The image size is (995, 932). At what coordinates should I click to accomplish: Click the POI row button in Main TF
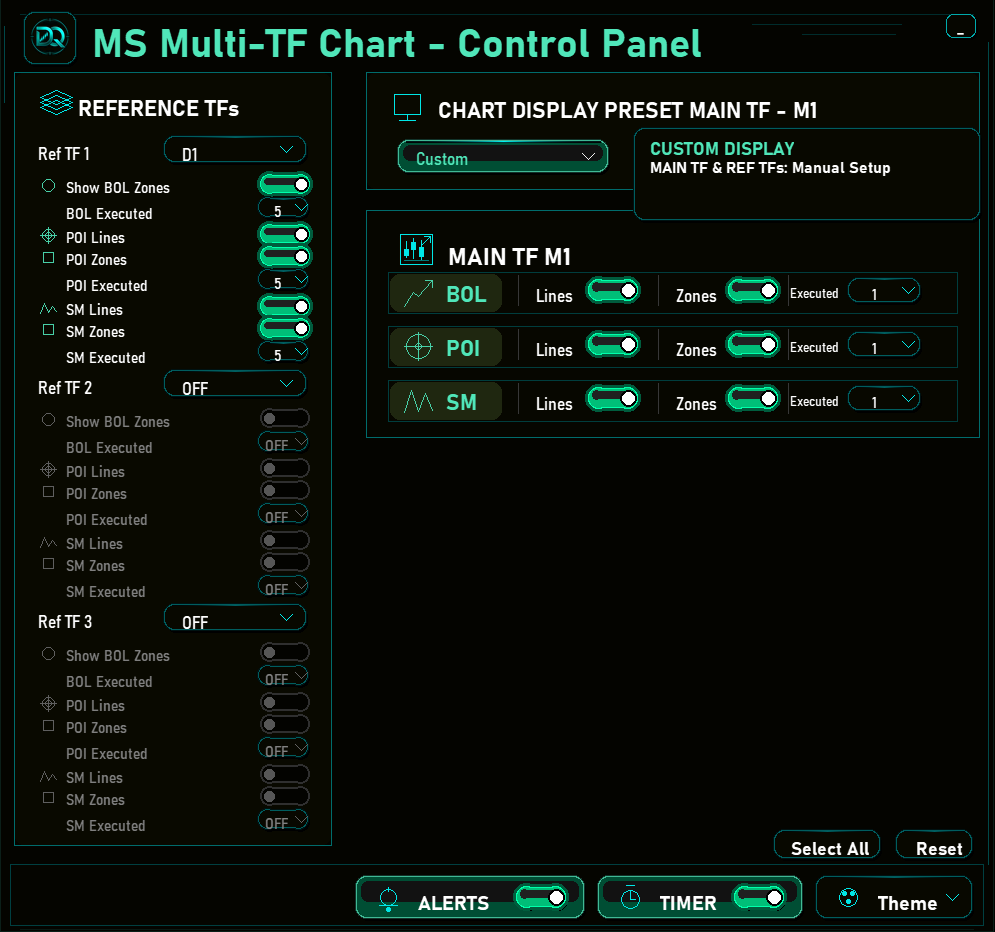pyautogui.click(x=445, y=347)
